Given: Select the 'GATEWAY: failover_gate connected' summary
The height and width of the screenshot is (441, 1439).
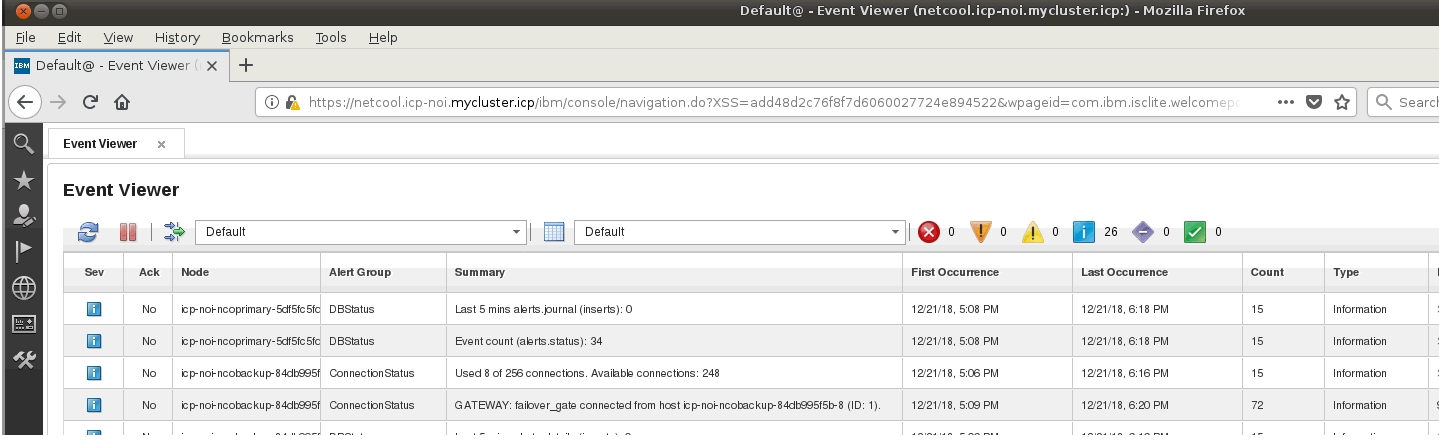Looking at the screenshot, I should point(667,405).
